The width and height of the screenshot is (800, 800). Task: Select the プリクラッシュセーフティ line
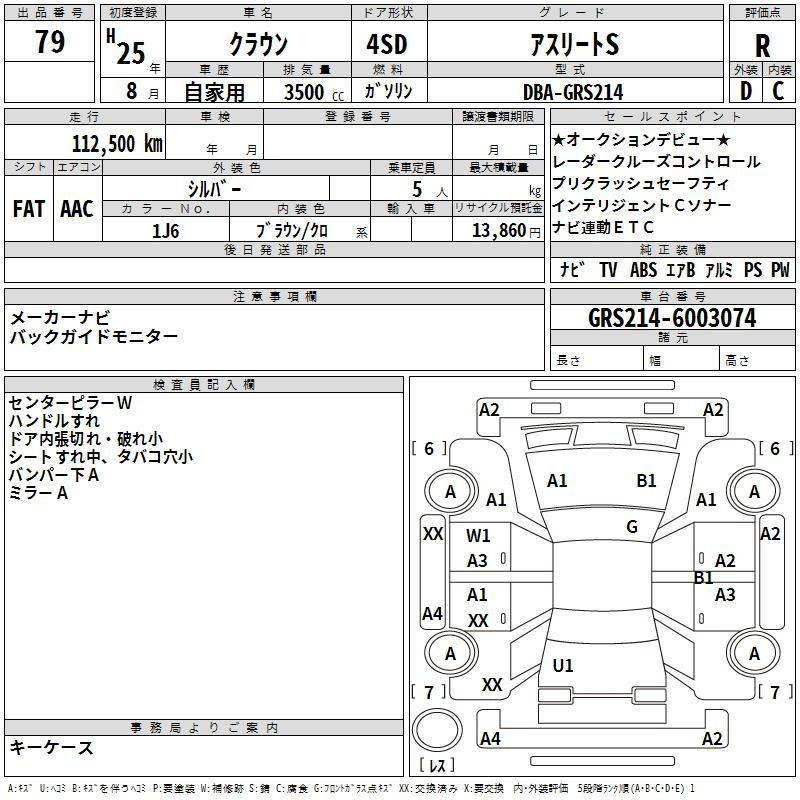point(640,183)
